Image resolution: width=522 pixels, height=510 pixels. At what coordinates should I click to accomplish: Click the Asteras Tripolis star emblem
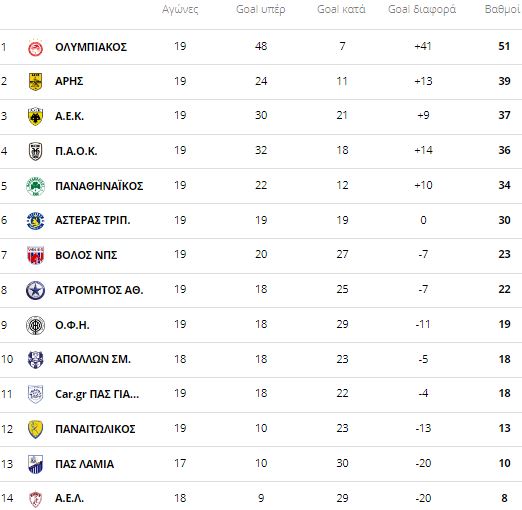pos(35,221)
